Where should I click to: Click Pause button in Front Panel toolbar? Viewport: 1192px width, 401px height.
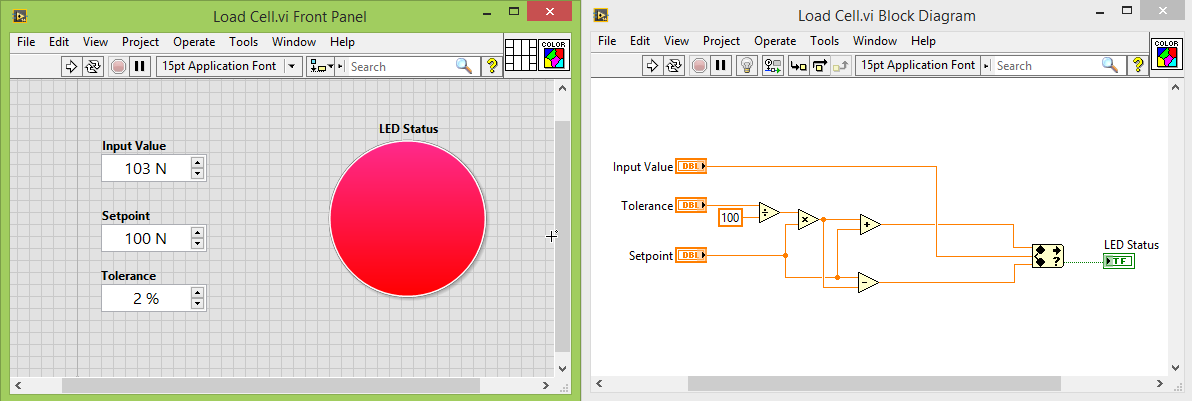pyautogui.click(x=139, y=66)
